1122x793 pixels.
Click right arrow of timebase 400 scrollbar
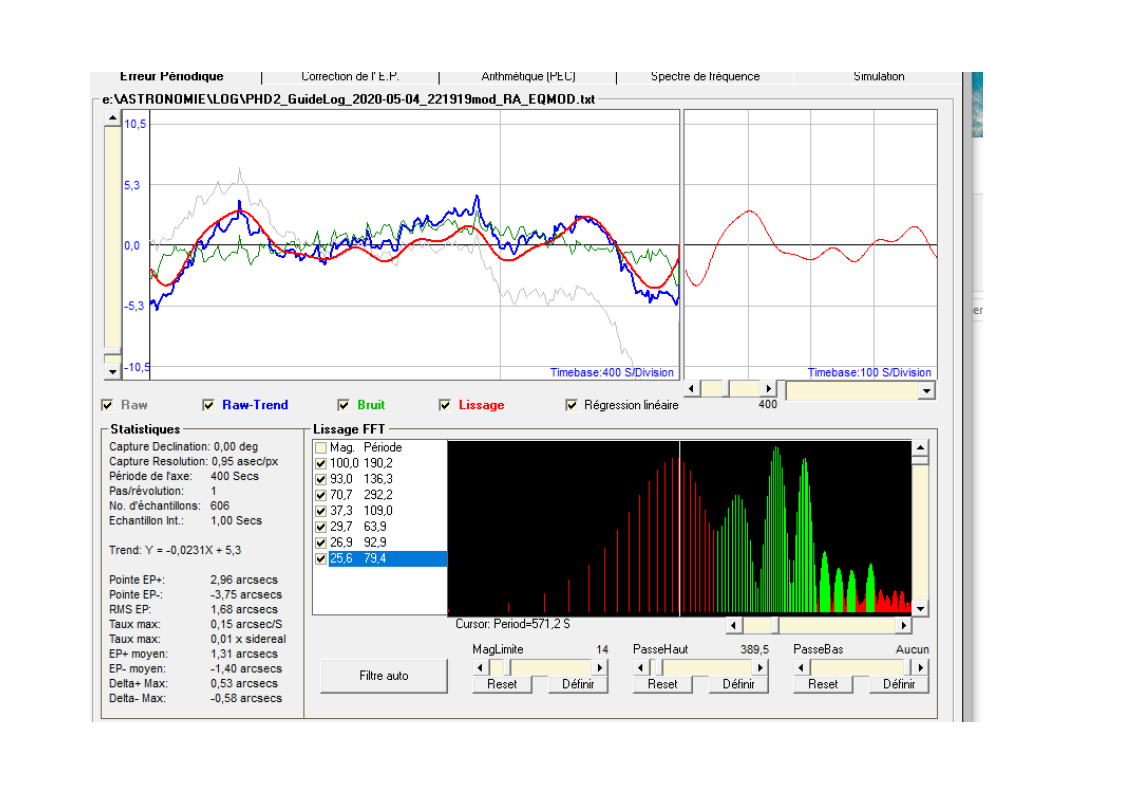tap(768, 389)
